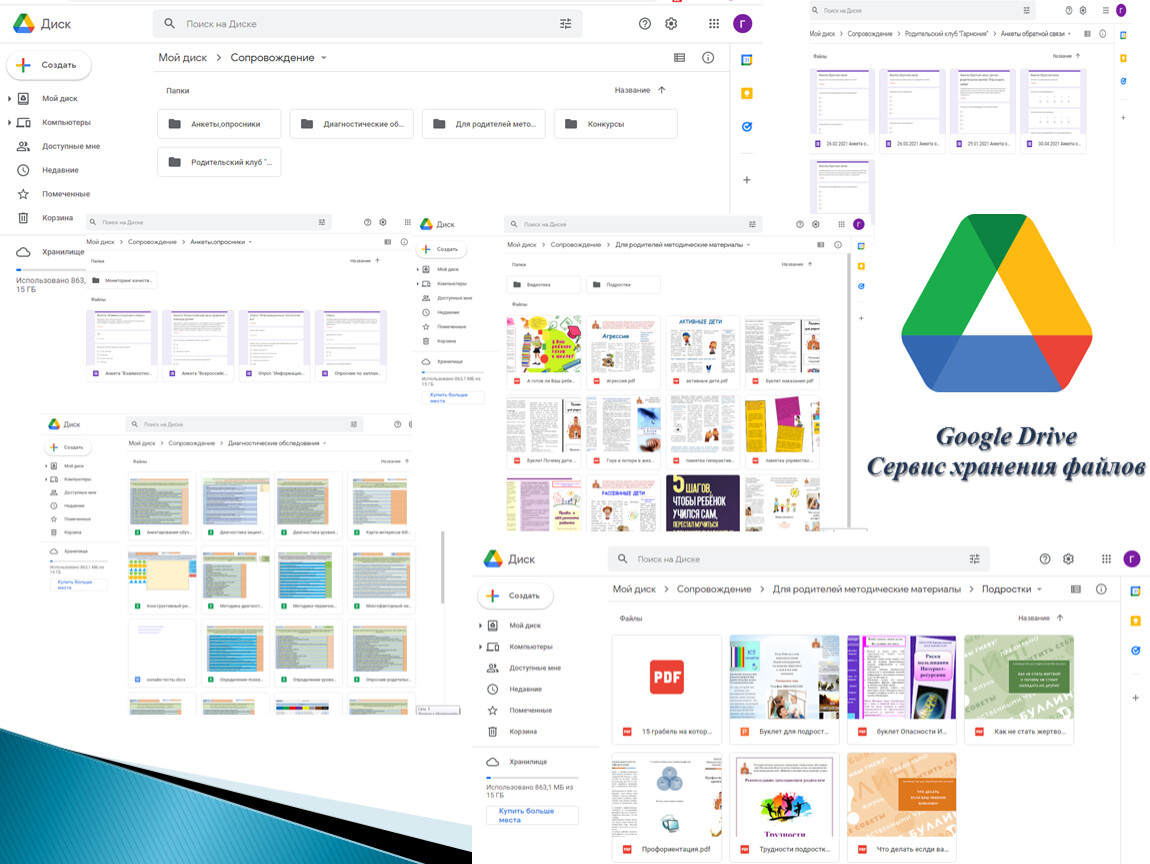Viewport: 1150px width, 864px height.
Task: Click the vertical scrollbar in Диагностические обследования window
Action: click(442, 568)
